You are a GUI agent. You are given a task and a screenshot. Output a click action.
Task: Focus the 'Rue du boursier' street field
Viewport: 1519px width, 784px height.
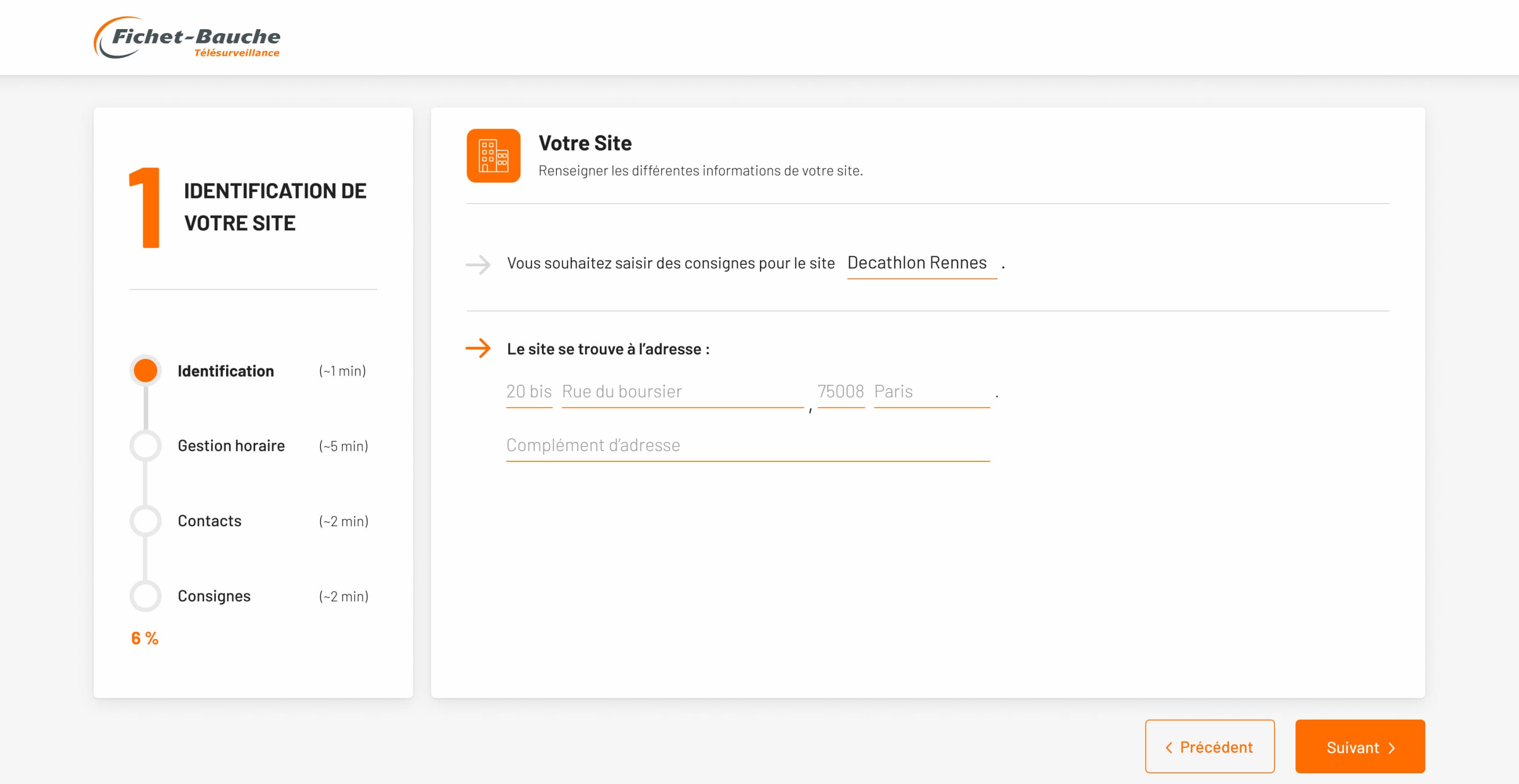pos(682,391)
